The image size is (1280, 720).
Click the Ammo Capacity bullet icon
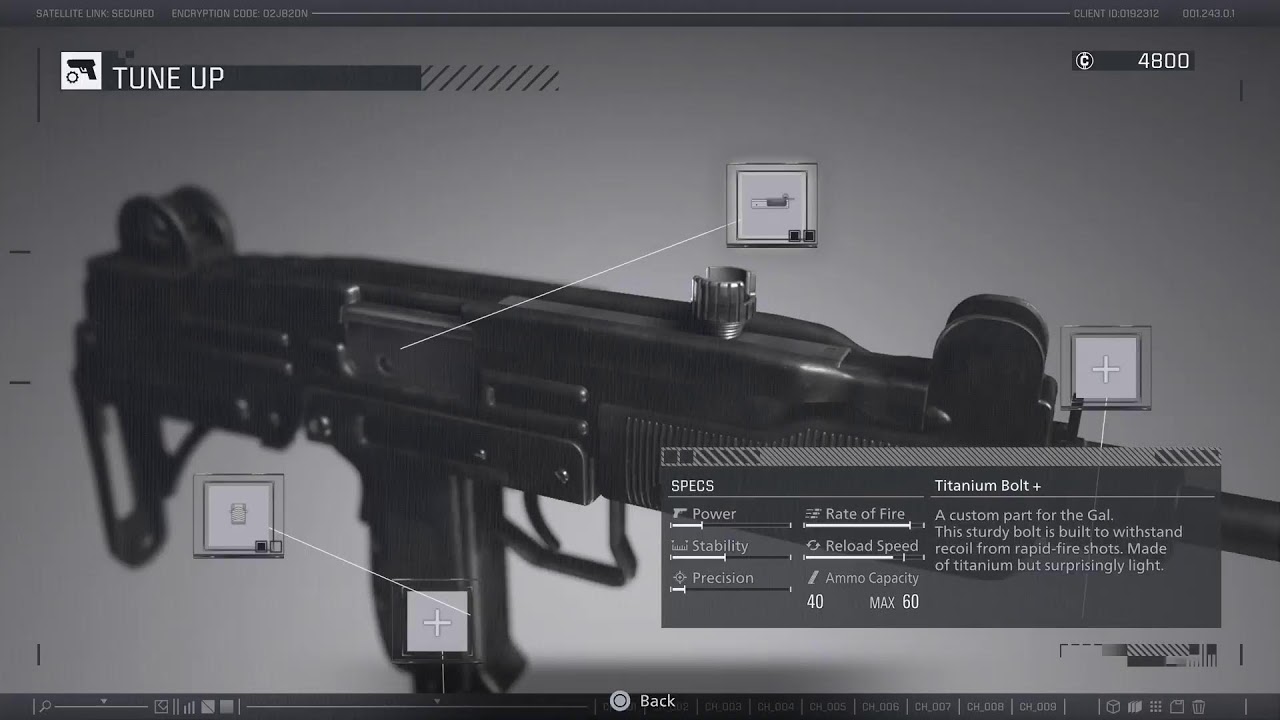click(813, 578)
